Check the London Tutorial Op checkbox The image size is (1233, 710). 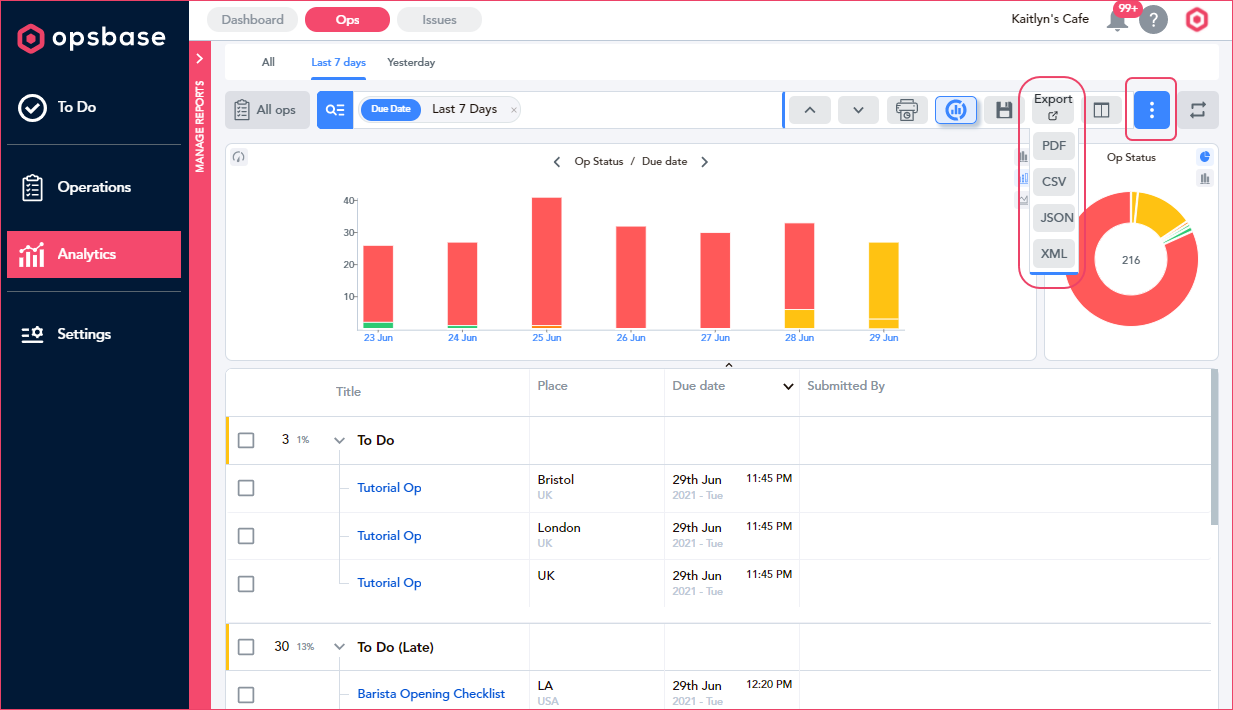coord(246,536)
